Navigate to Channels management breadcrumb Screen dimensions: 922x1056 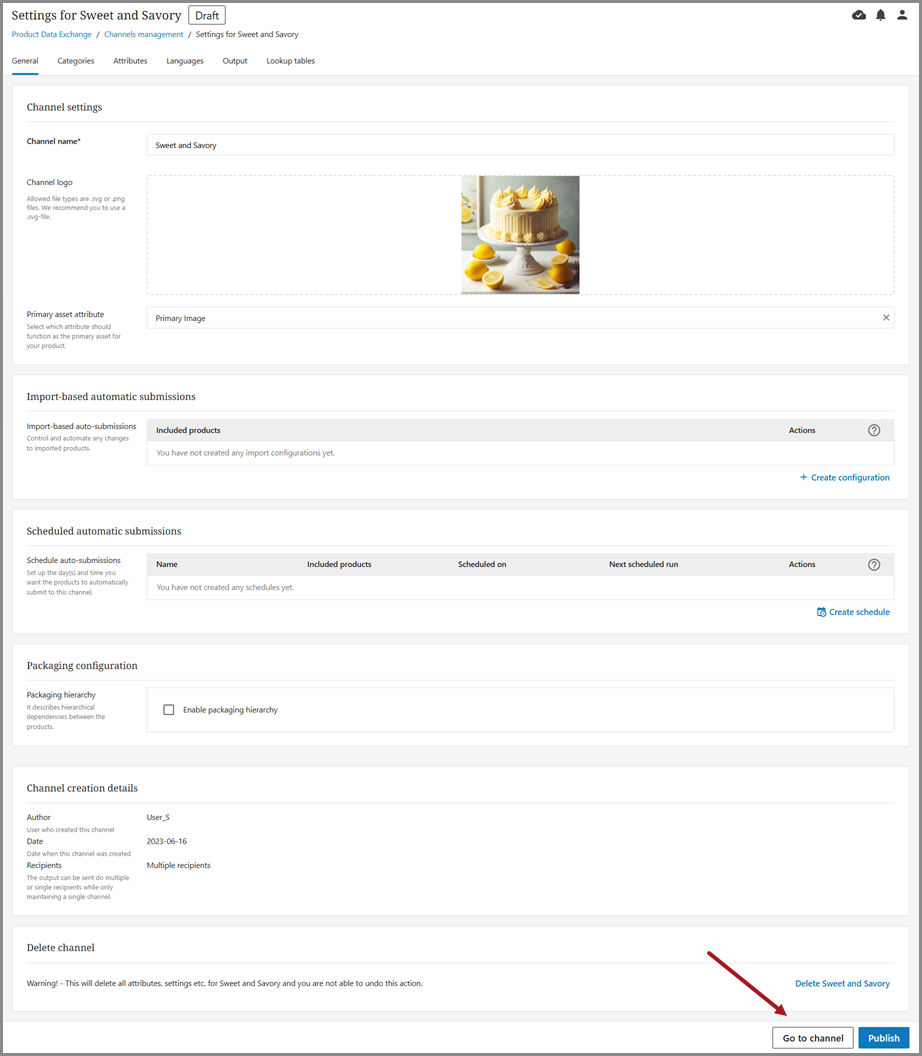tap(144, 35)
